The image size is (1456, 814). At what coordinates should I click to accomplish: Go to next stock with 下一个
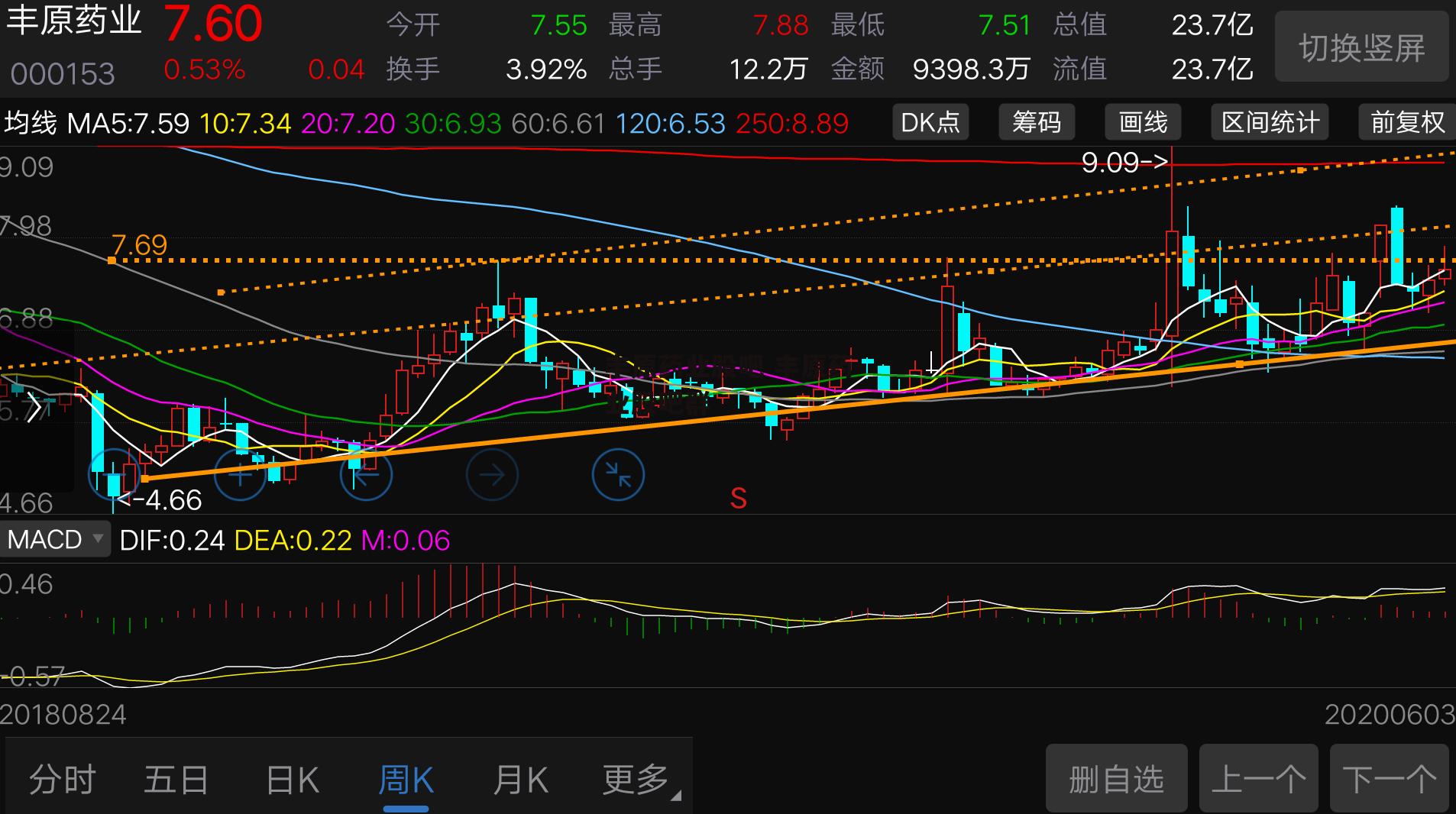tap(1389, 779)
